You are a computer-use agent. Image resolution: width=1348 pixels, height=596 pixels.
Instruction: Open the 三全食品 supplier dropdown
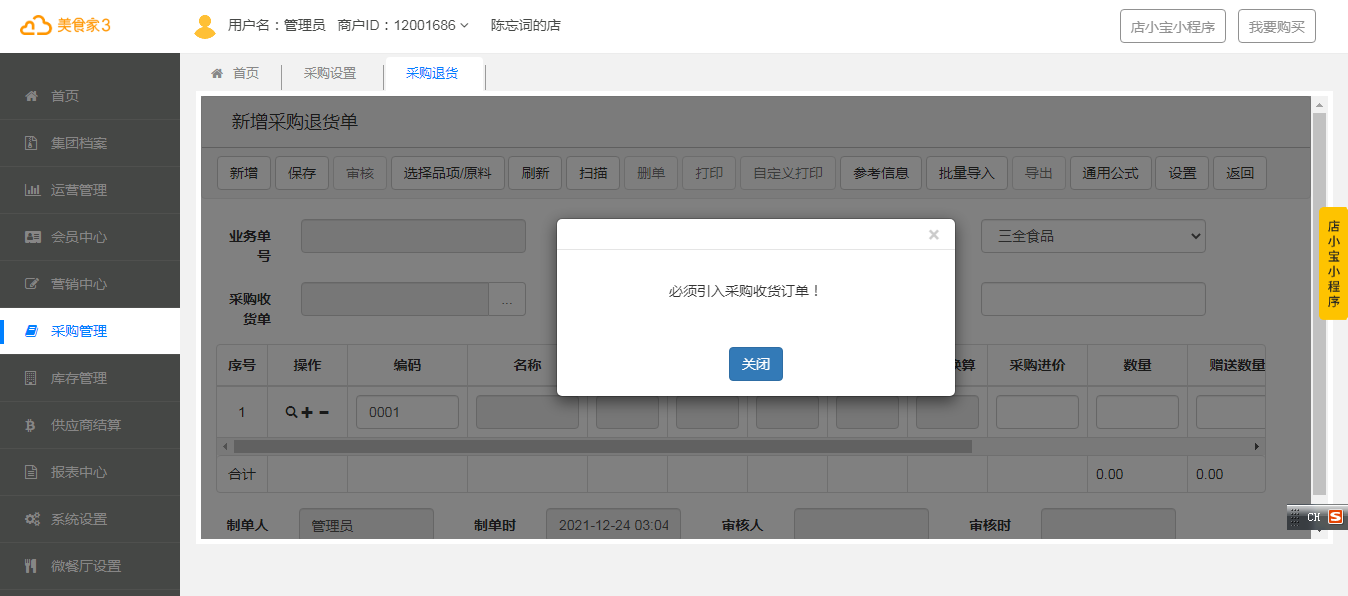coord(1093,236)
